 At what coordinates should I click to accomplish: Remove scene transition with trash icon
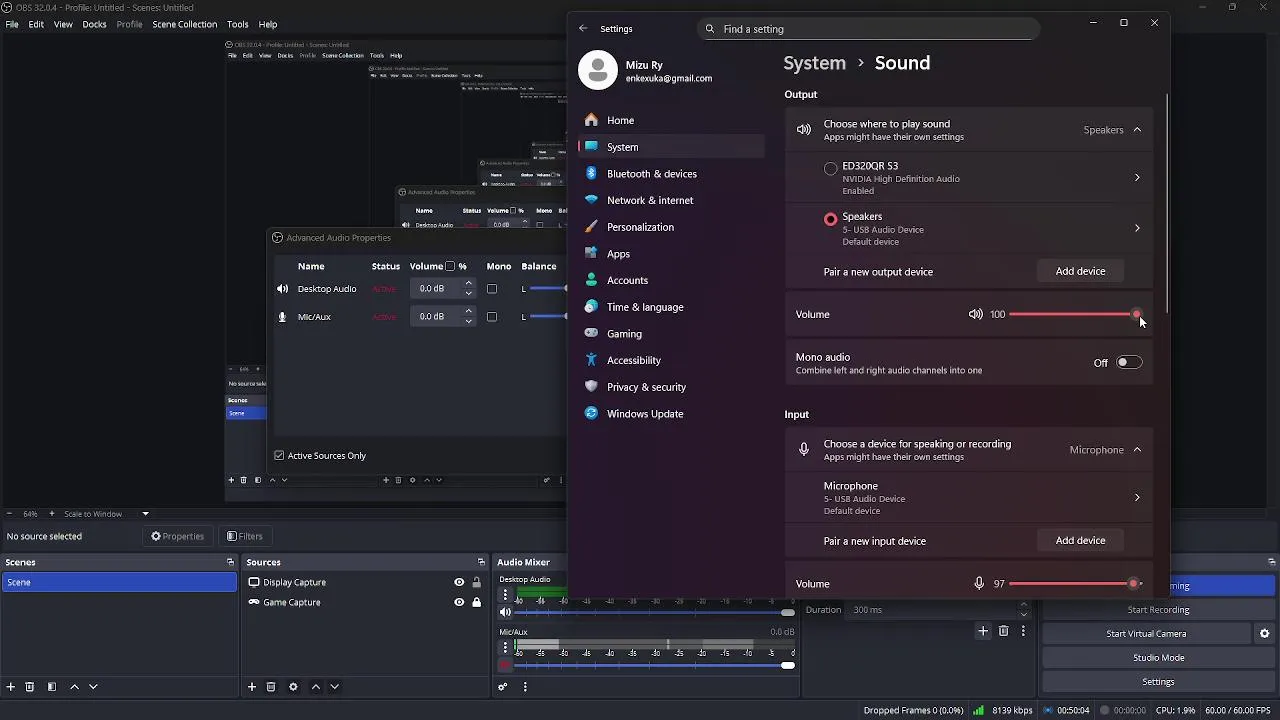(1004, 631)
